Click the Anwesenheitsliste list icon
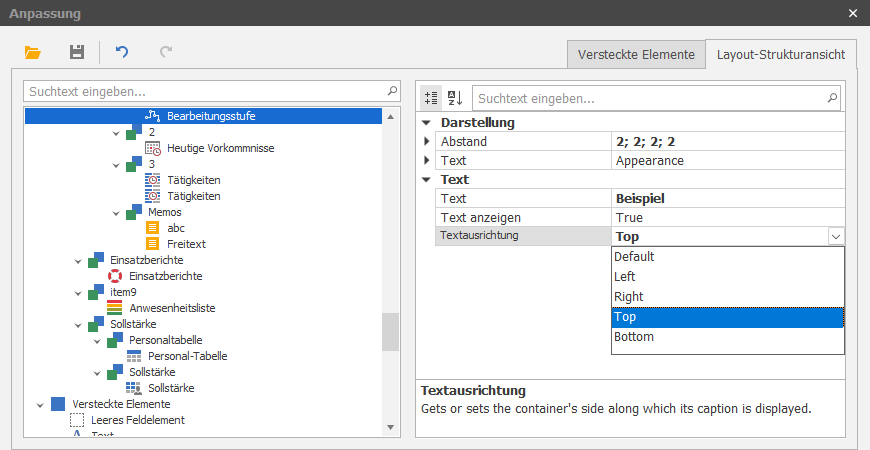Viewport: 870px width, 450px height. [x=114, y=308]
